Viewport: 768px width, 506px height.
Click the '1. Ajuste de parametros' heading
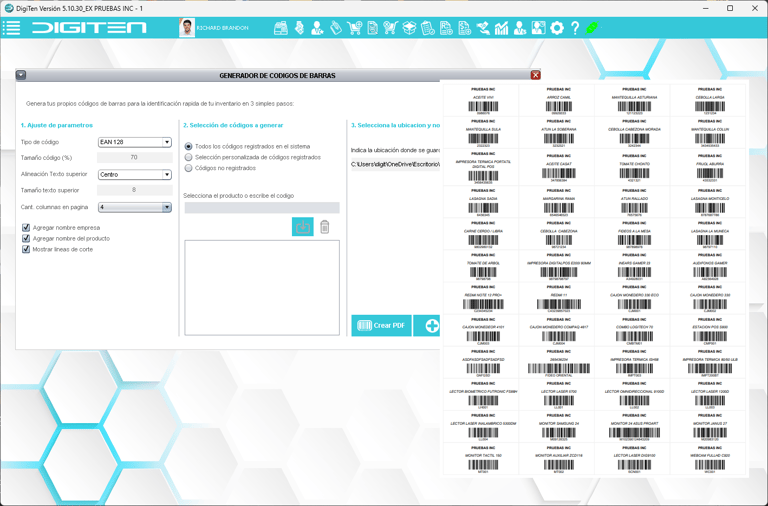click(57, 125)
